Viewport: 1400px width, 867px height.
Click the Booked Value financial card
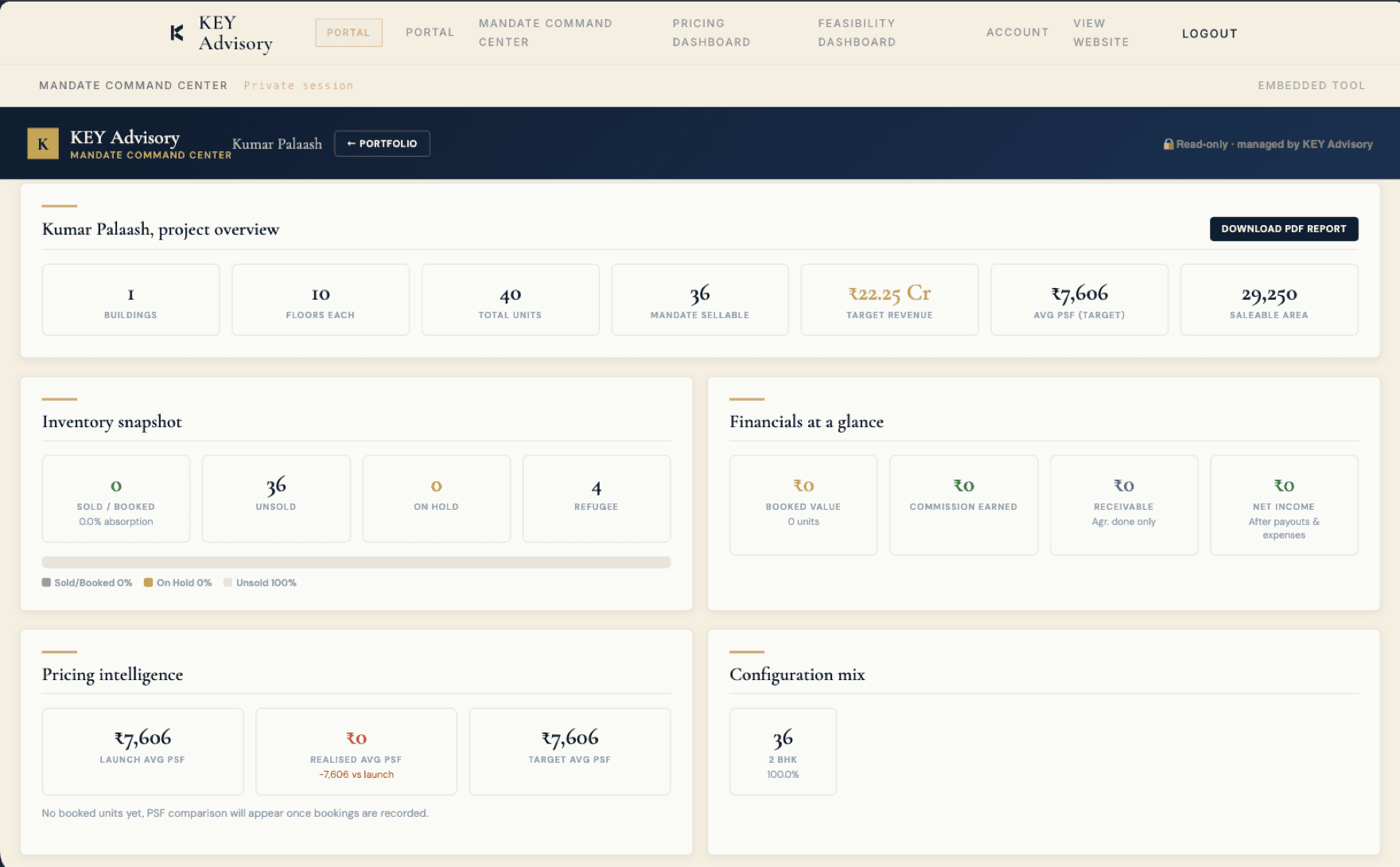[803, 505]
